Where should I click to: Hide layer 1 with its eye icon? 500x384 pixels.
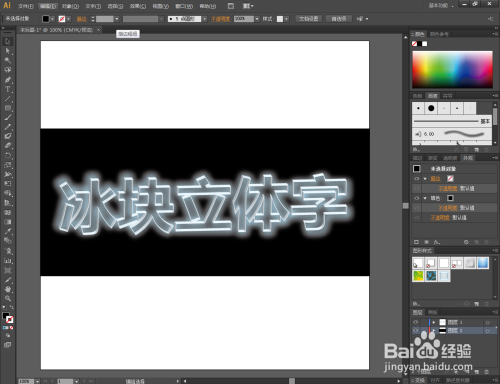click(x=415, y=322)
